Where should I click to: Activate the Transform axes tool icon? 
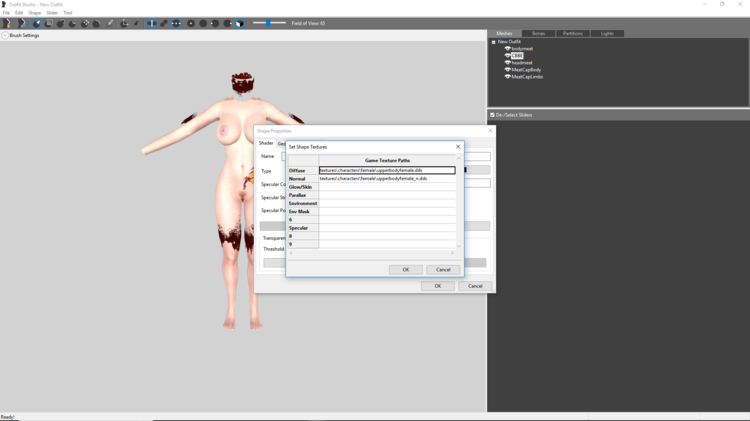(124, 23)
